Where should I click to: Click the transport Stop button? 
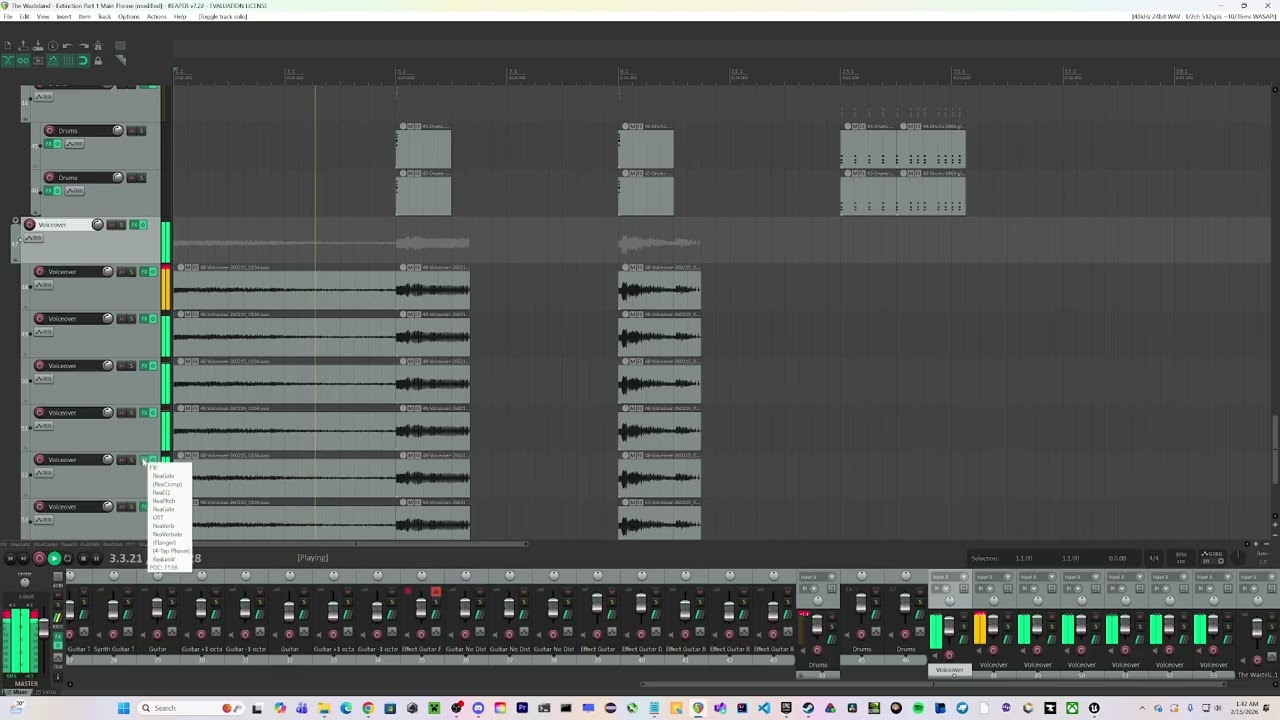click(x=83, y=559)
